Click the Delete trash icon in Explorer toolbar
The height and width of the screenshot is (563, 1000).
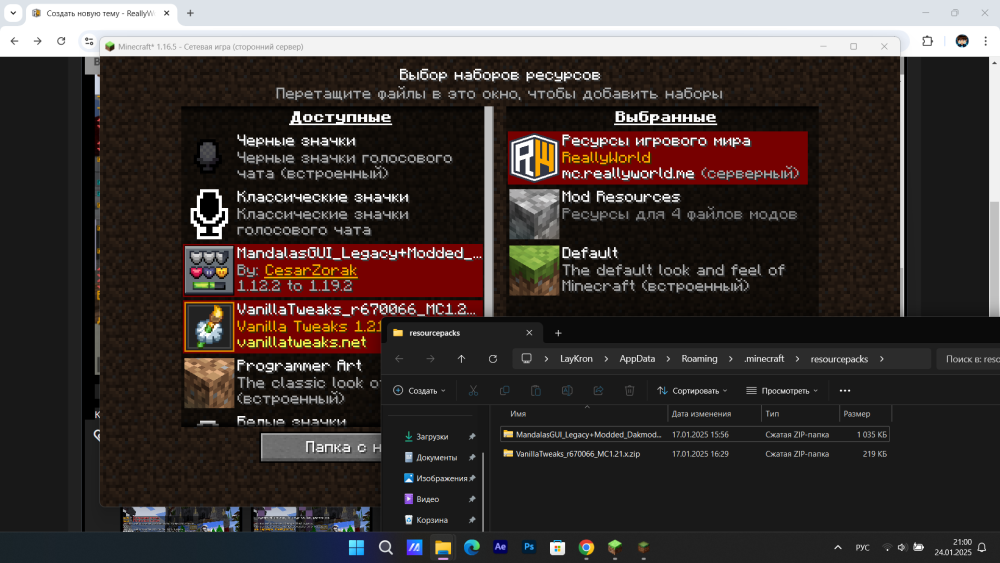point(629,390)
